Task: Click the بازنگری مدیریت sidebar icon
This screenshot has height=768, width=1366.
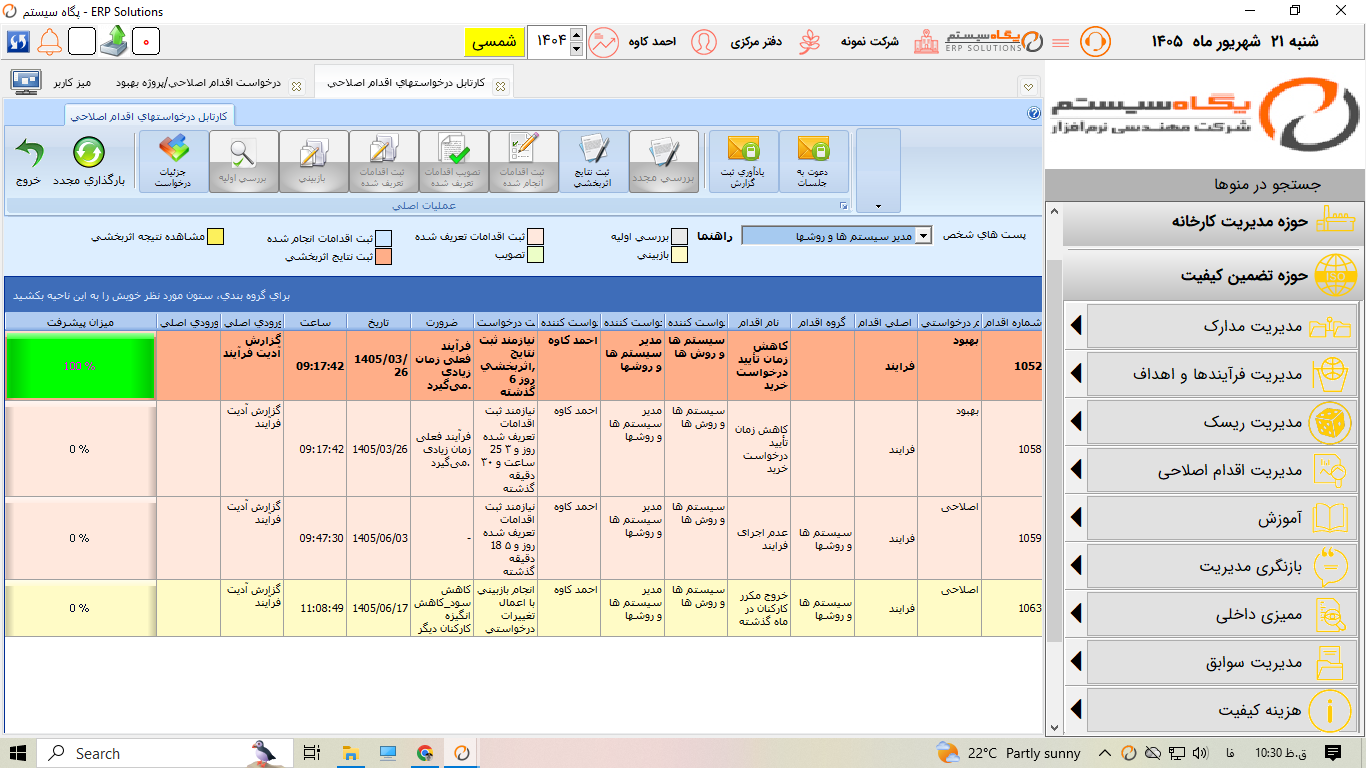Action: coord(1329,567)
